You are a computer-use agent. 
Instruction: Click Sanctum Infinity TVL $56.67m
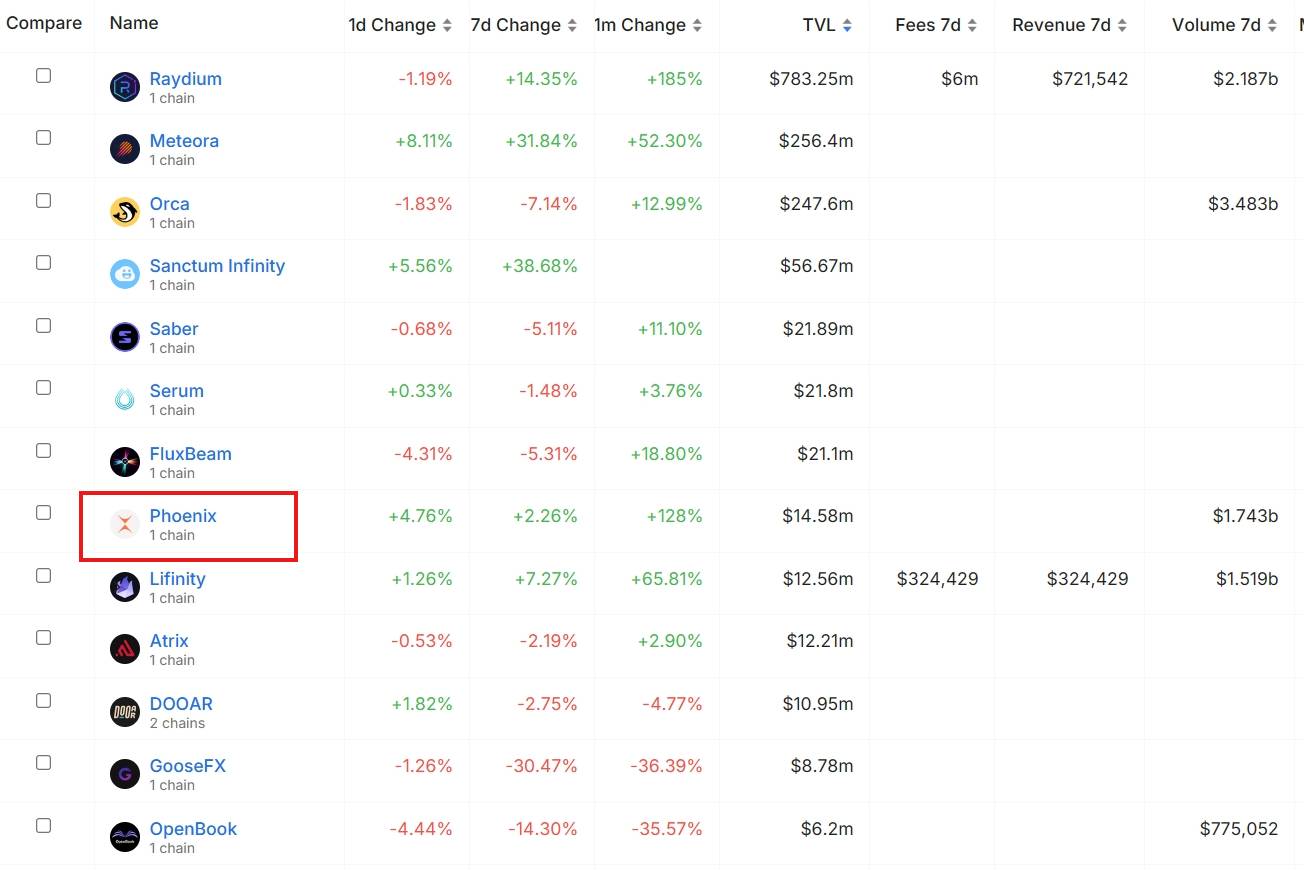click(817, 266)
